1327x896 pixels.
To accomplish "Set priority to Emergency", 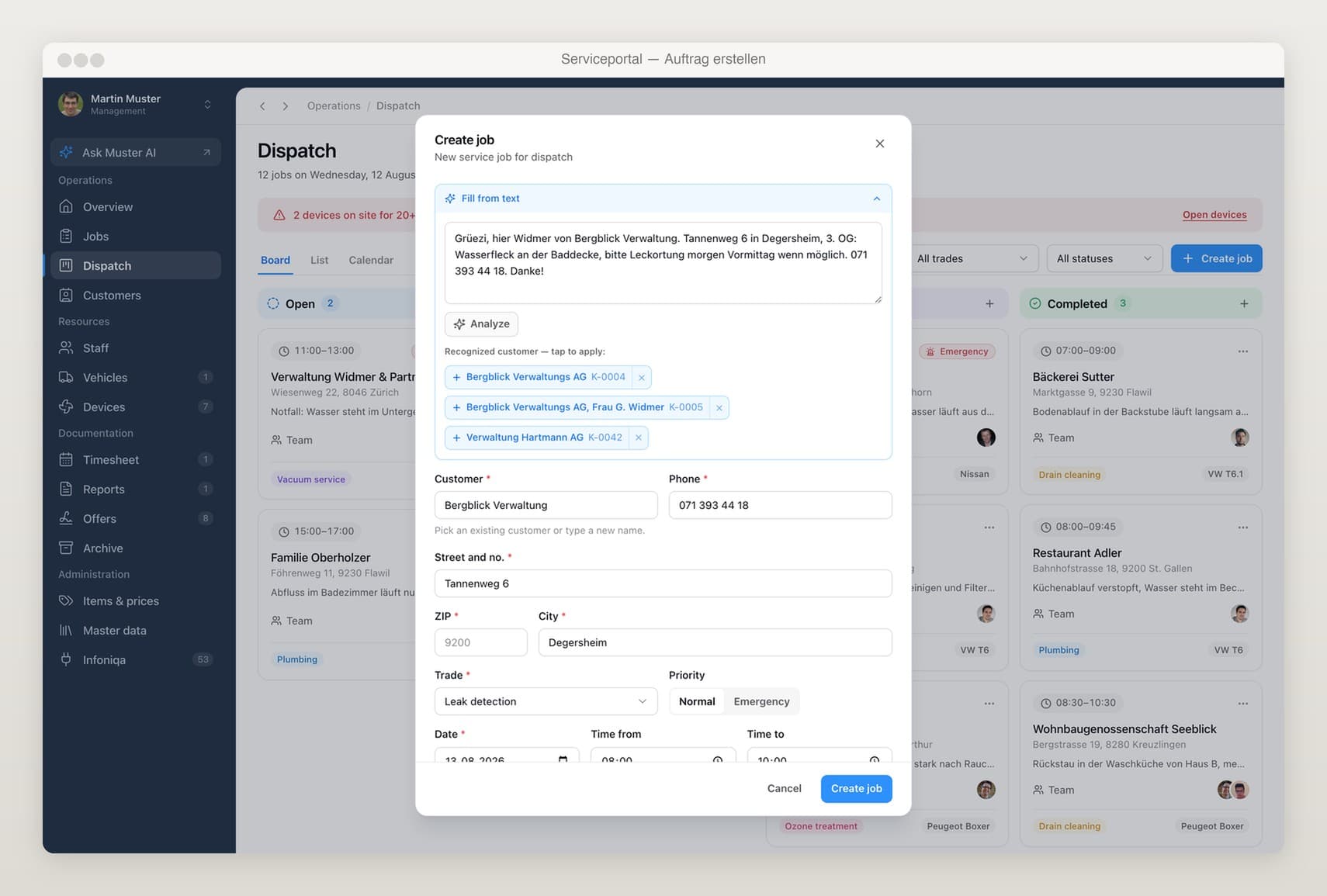I will [761, 701].
